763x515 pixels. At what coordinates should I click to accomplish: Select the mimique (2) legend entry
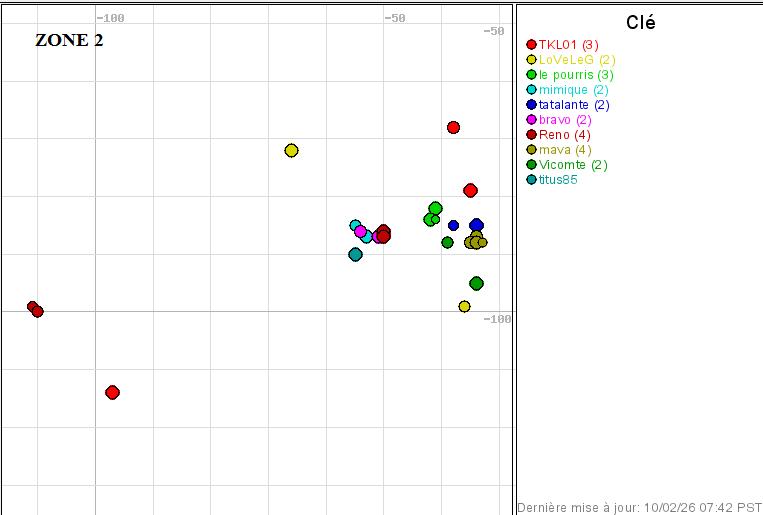tap(574, 90)
